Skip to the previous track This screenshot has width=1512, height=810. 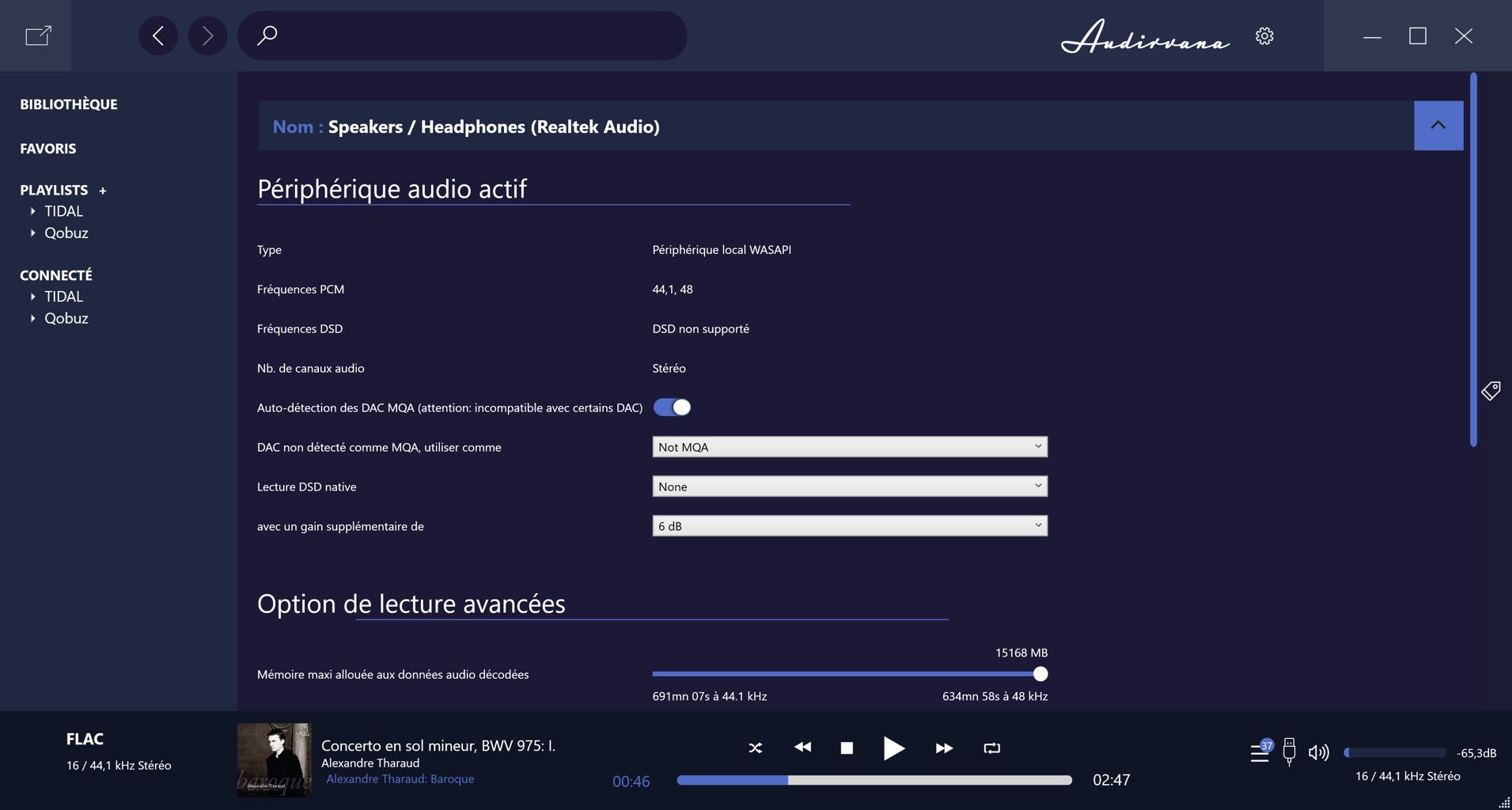pos(802,748)
